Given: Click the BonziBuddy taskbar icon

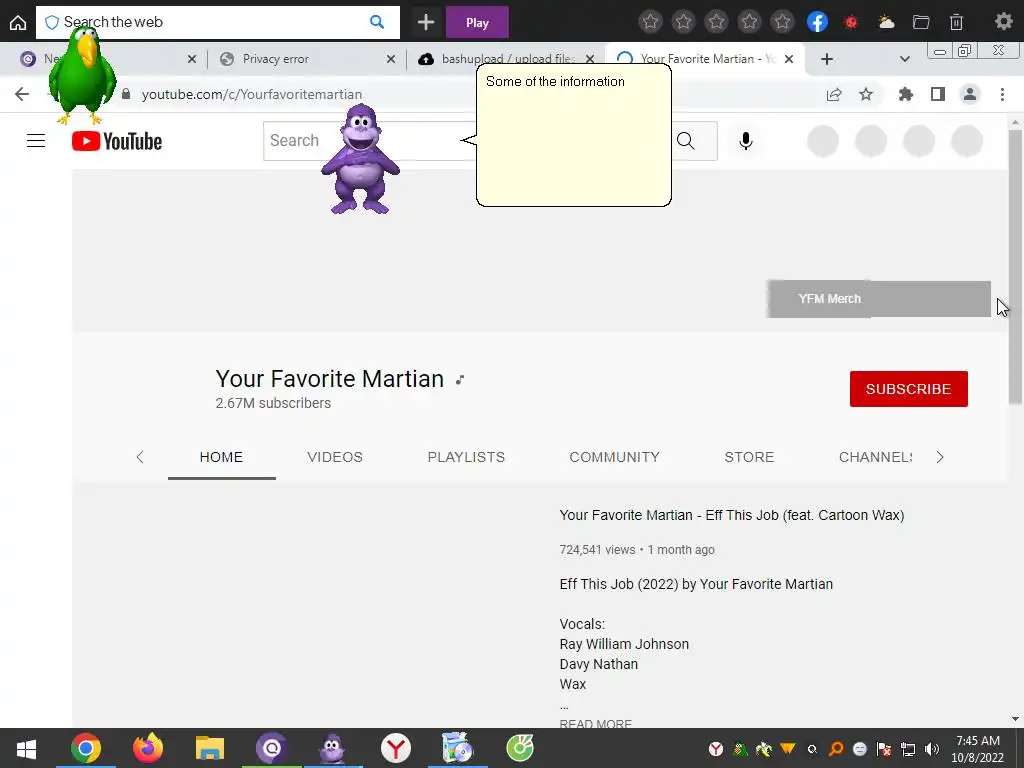Looking at the screenshot, I should [333, 748].
